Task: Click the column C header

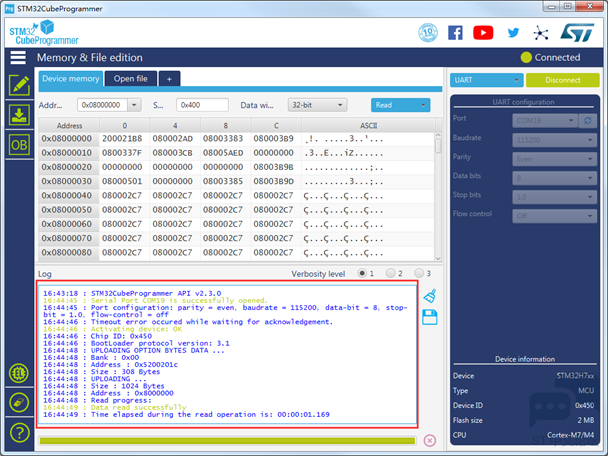Action: click(x=276, y=126)
